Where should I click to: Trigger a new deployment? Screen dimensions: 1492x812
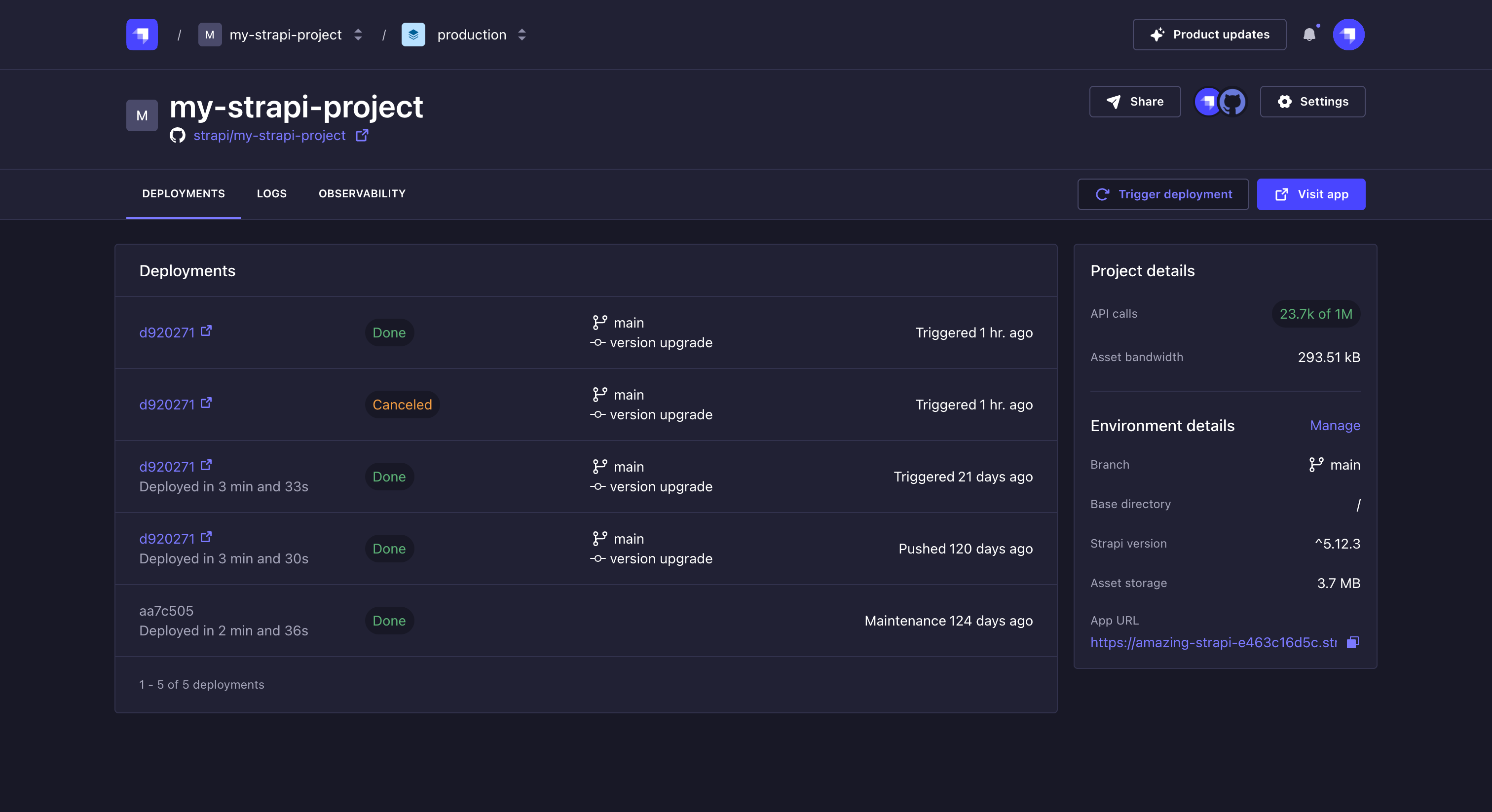coord(1163,194)
